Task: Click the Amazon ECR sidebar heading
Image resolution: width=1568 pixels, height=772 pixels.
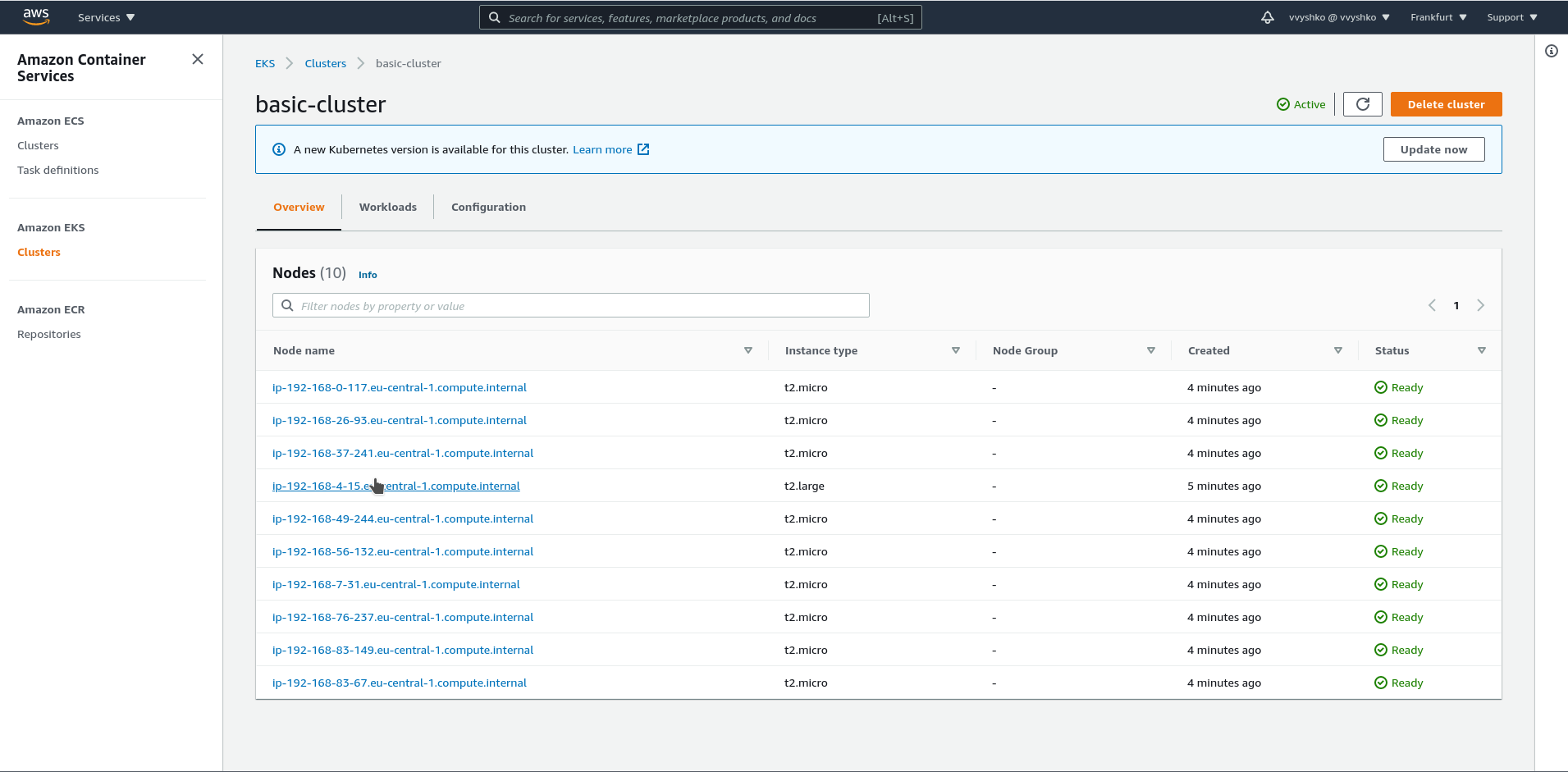Action: click(x=51, y=309)
